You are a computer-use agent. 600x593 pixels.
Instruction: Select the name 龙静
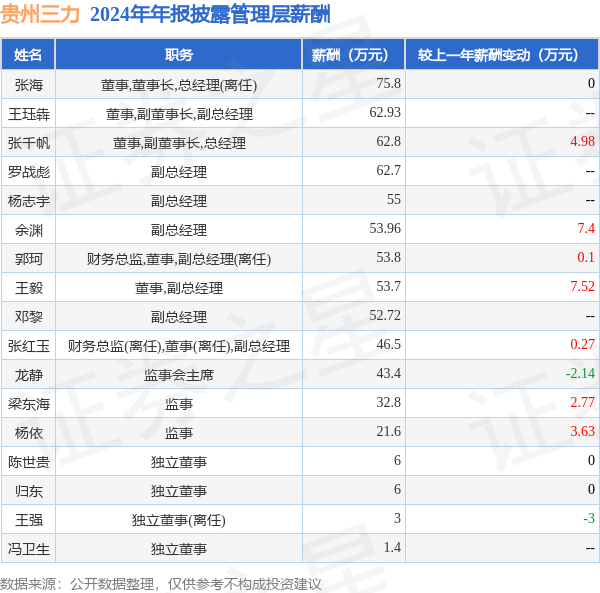click(29, 375)
